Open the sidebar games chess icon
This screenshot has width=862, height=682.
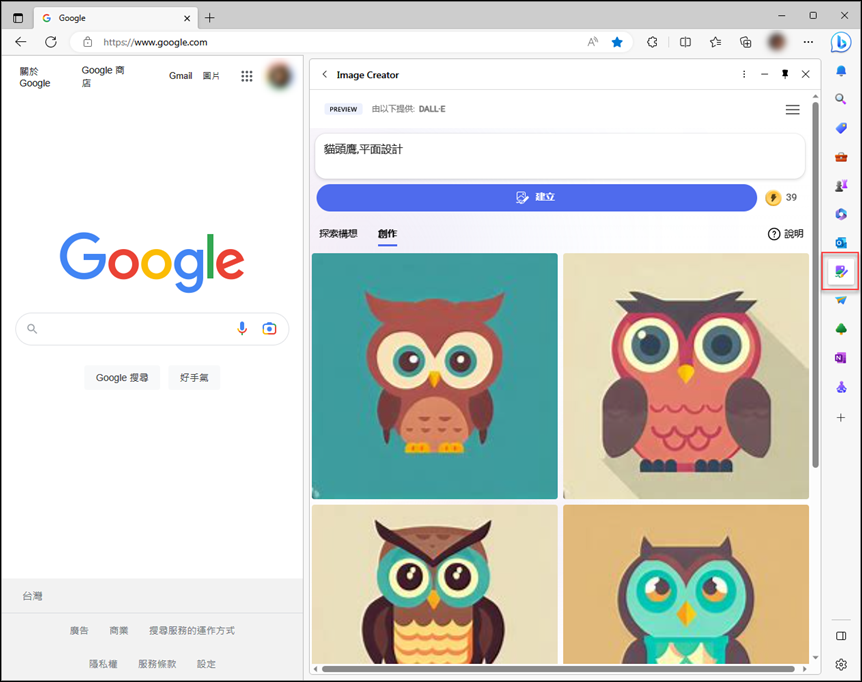point(841,186)
